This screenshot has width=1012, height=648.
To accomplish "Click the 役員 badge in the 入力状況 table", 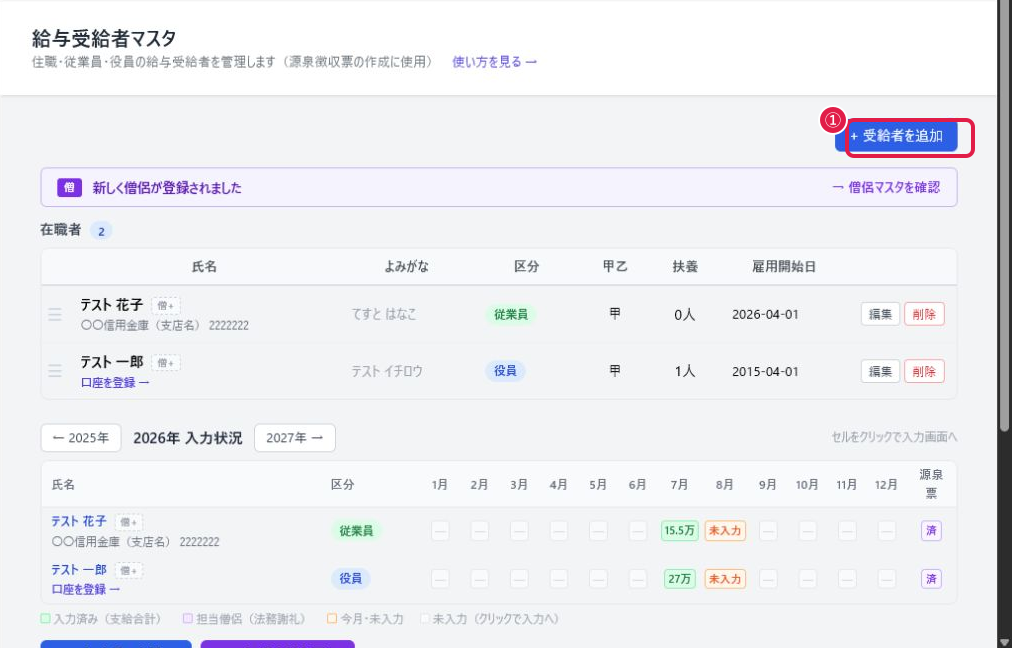I will 350,579.
